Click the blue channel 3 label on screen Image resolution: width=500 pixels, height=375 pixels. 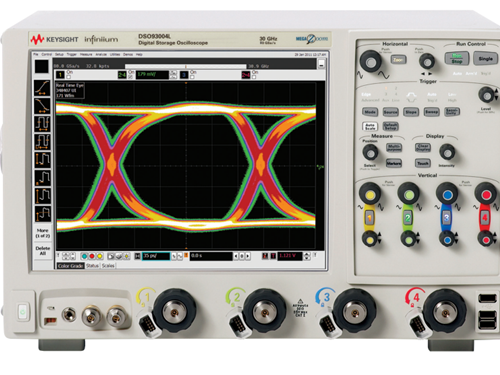(184, 75)
